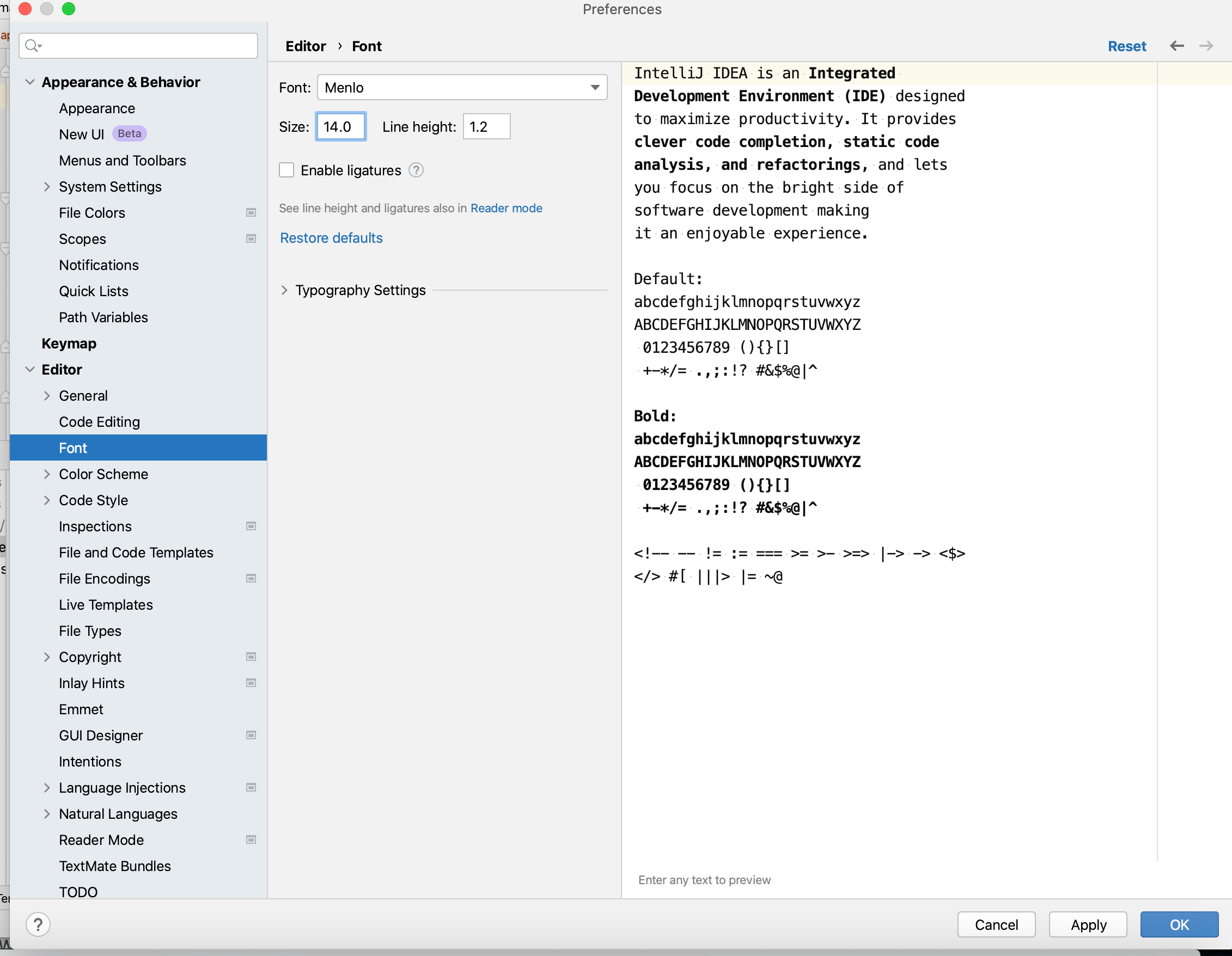Click project-level icon beside File Colors
This screenshot has height=956, width=1232.
coord(251,213)
